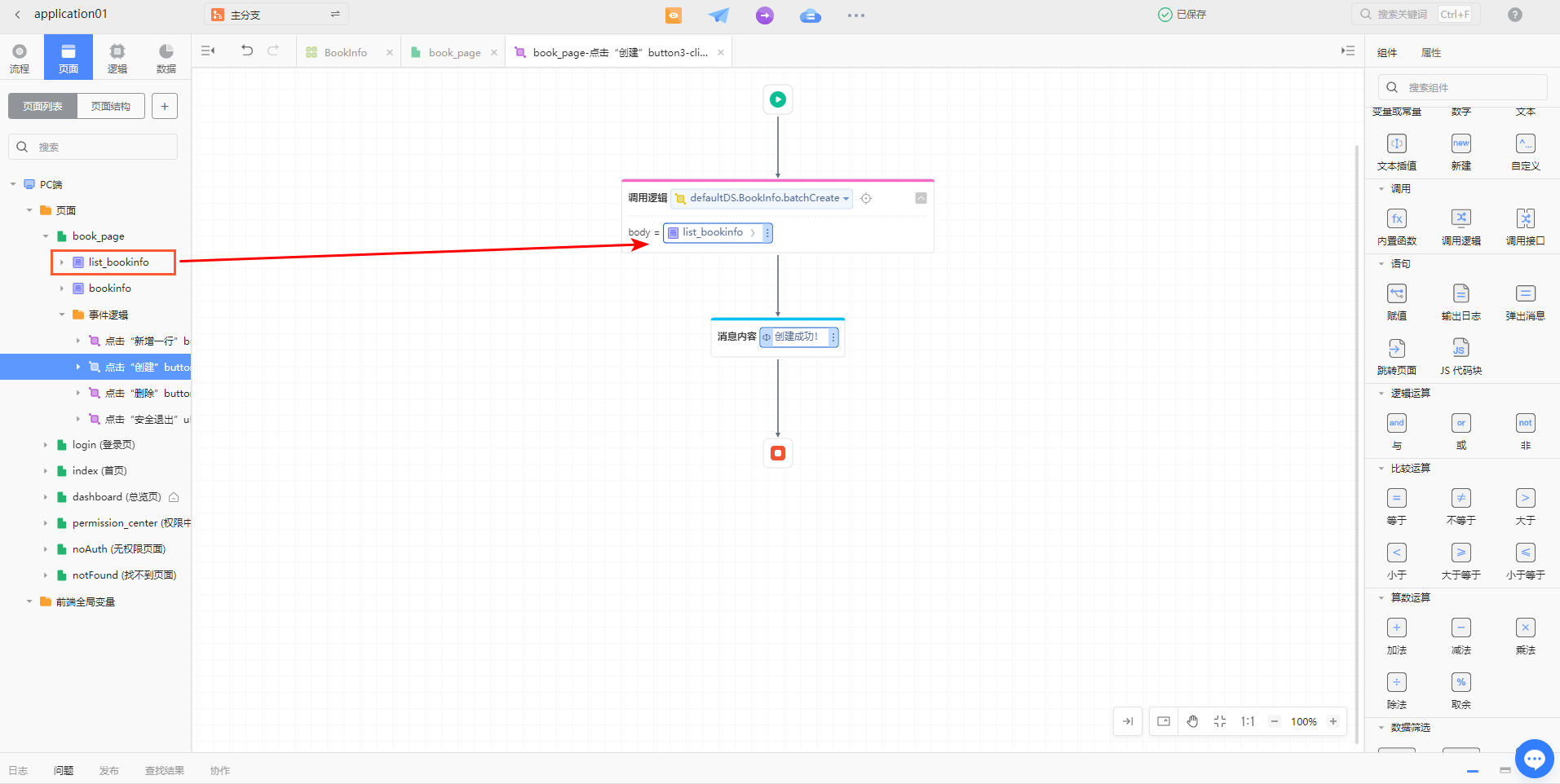Select the 加法 arithmetic component

point(1397,636)
